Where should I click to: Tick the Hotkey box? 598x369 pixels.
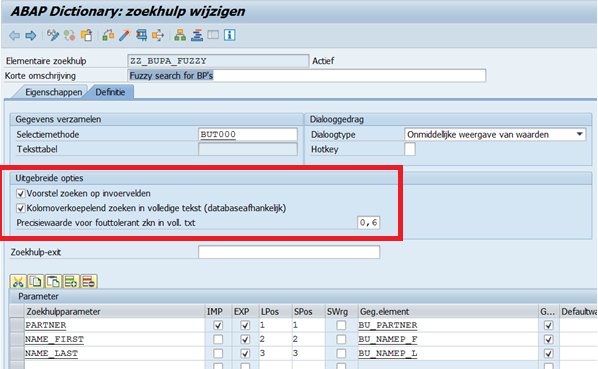[410, 149]
